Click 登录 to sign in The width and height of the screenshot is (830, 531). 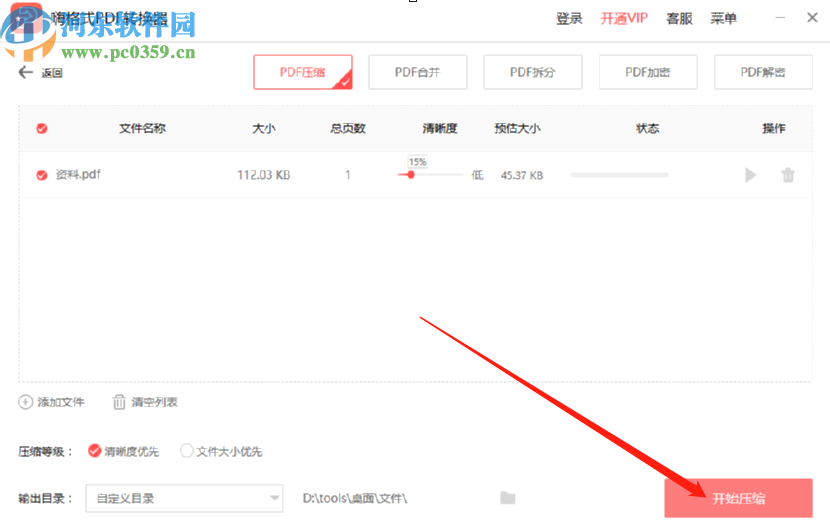coord(569,19)
